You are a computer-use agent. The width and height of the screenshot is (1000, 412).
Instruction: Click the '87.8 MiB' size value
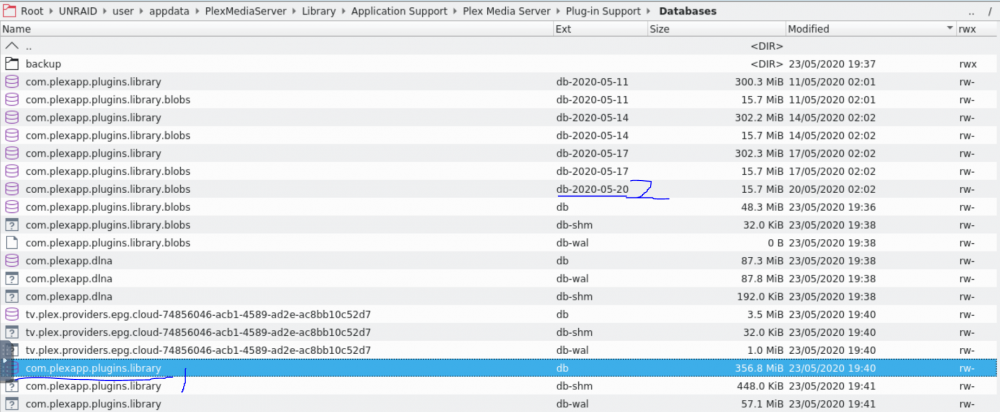pos(761,279)
